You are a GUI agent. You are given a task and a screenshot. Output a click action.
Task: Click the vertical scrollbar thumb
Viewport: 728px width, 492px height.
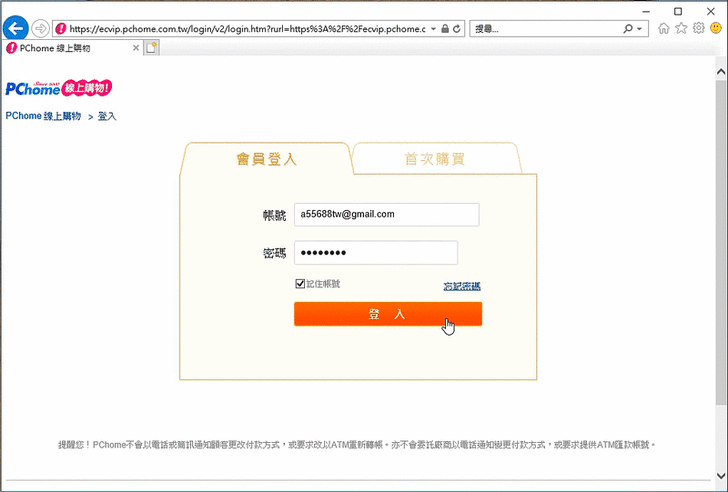721,241
